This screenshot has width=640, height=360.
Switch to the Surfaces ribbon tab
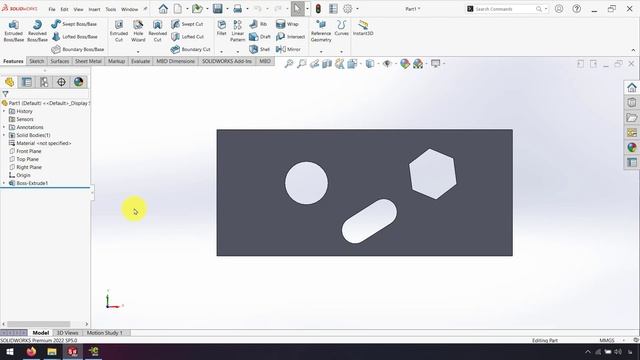pos(60,61)
